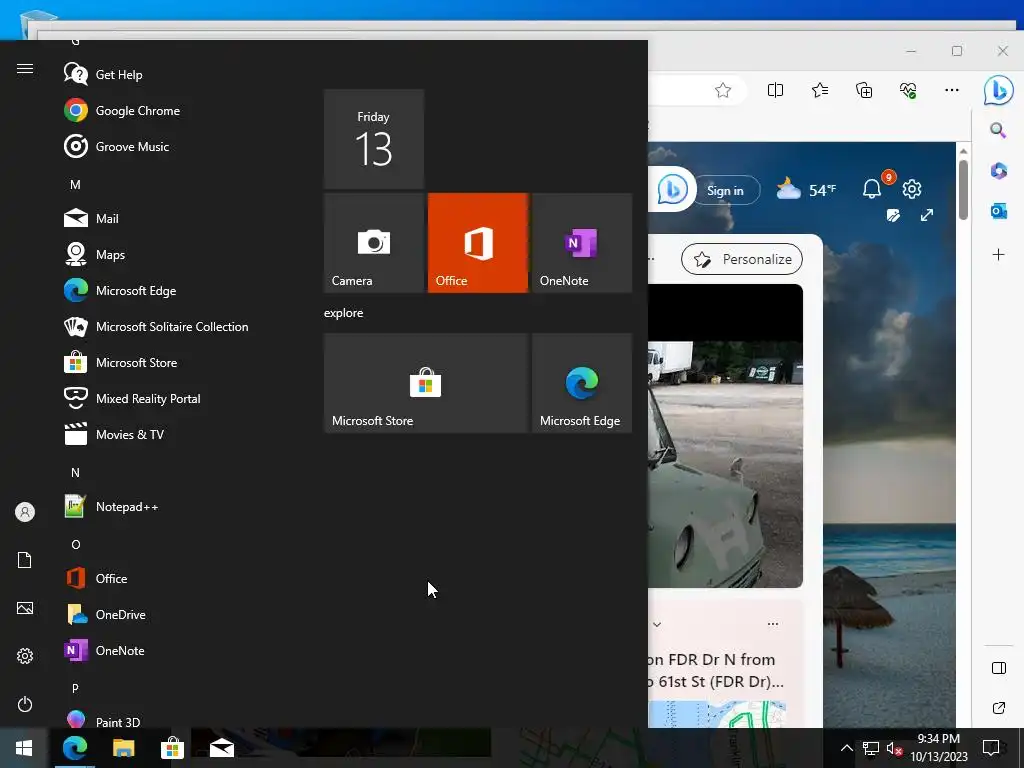Open Edge Settings and more menu
This screenshot has height=768, width=1024.
coord(952,90)
